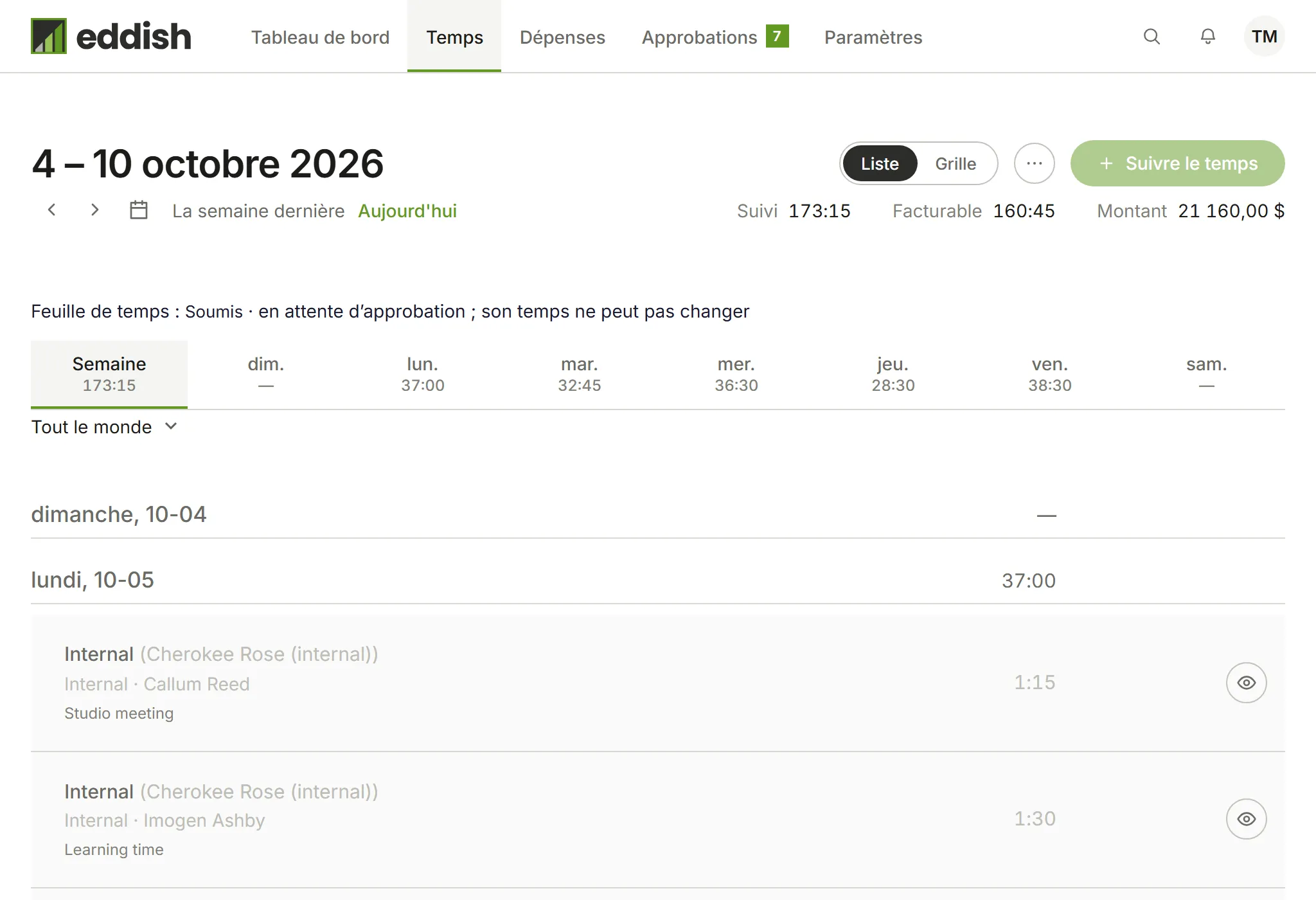The width and height of the screenshot is (1316, 900).
Task: Open the Approbations tab with badge
Action: point(715,37)
